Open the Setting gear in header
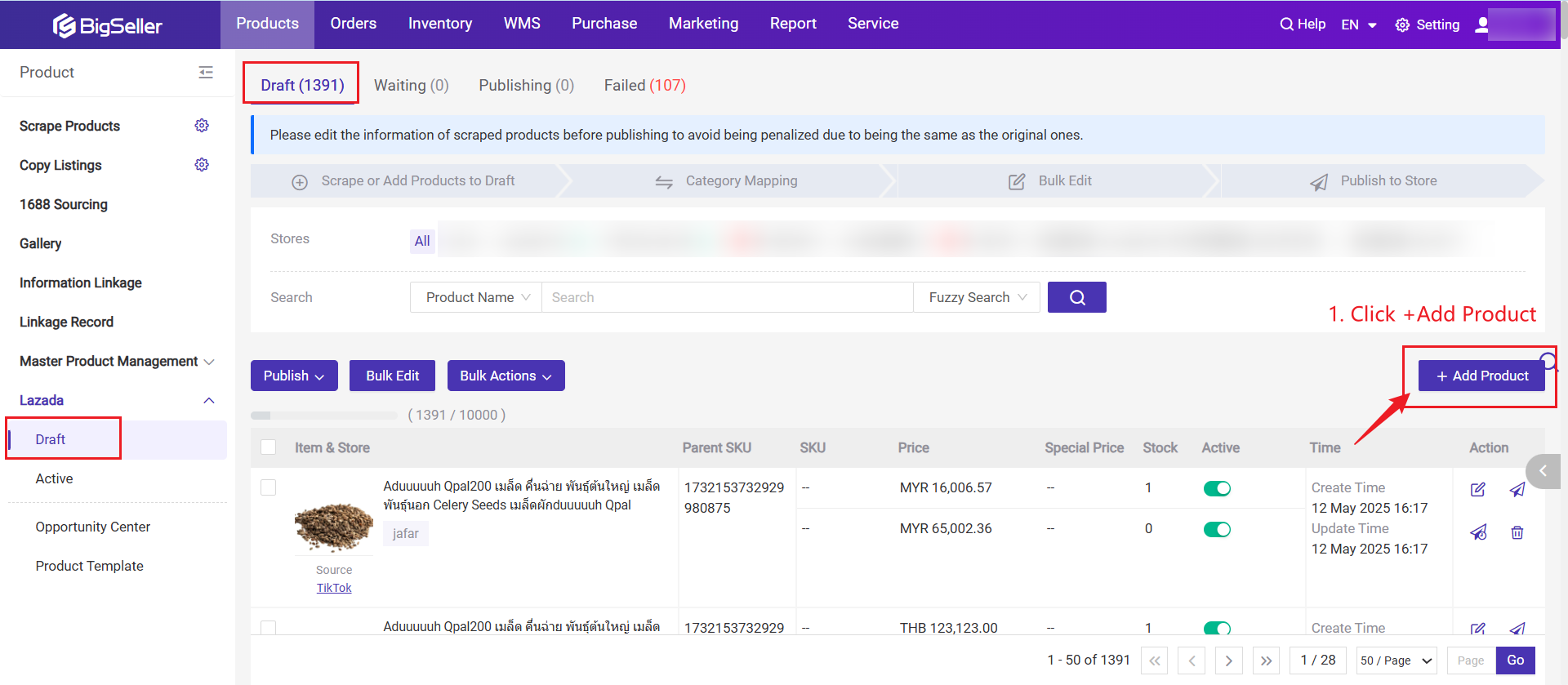Screen dimensions: 1568x685 (x=1402, y=25)
